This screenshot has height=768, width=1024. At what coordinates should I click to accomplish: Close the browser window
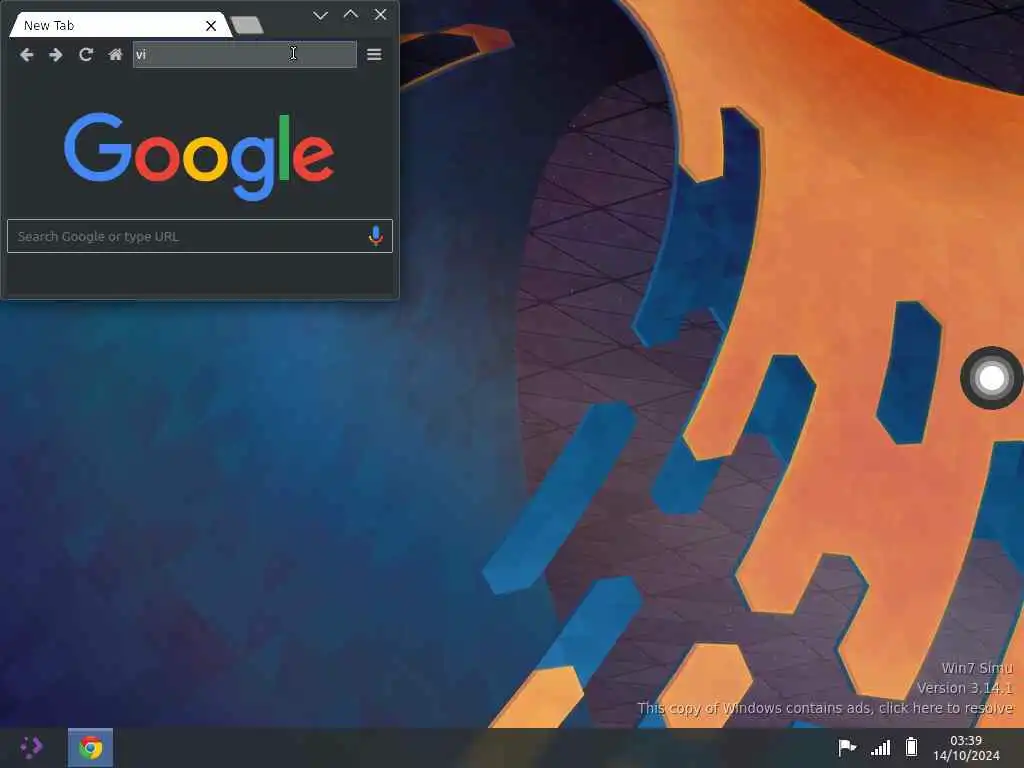coord(380,14)
